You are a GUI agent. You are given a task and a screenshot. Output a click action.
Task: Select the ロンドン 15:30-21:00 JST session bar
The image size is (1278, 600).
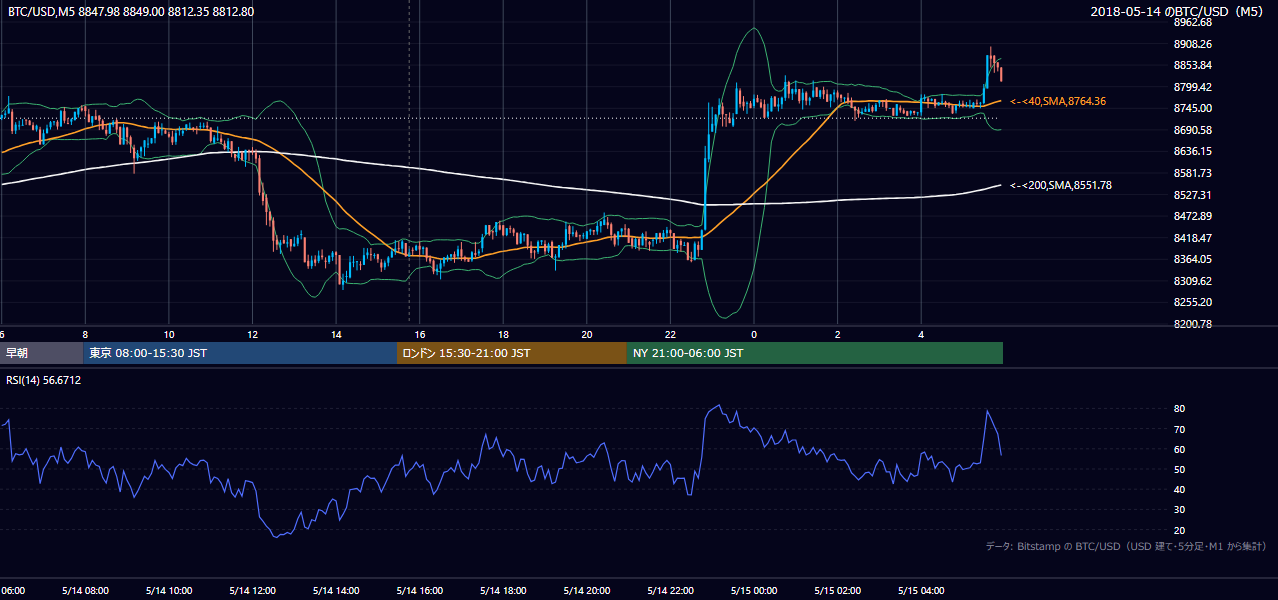[x=512, y=353]
